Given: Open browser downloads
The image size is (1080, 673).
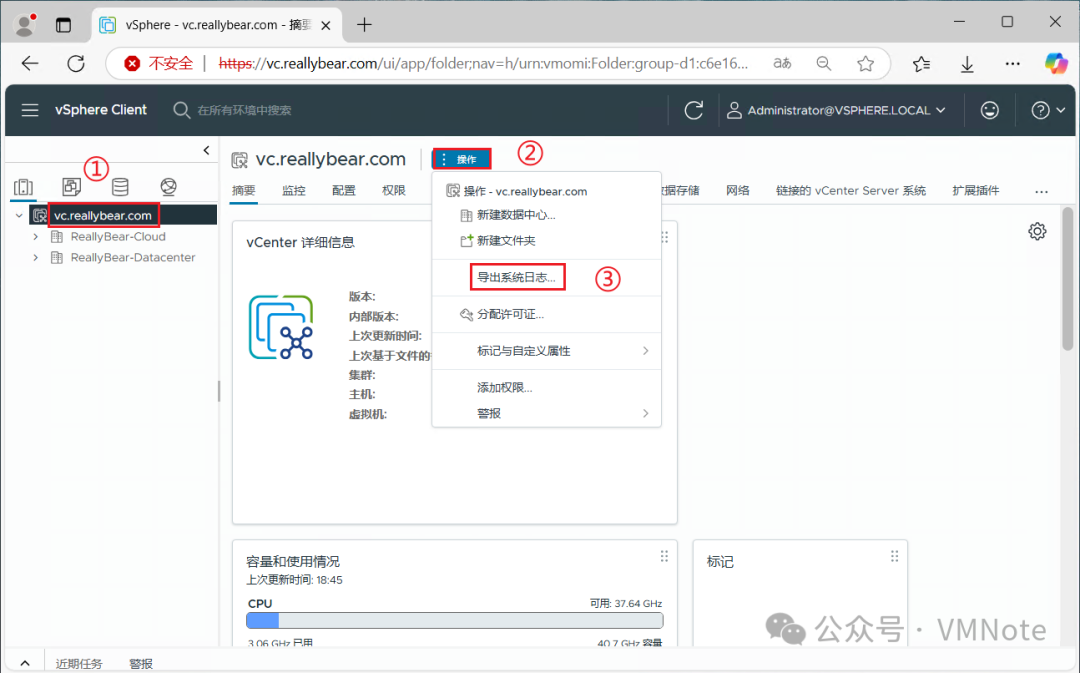Looking at the screenshot, I should click(x=967, y=64).
